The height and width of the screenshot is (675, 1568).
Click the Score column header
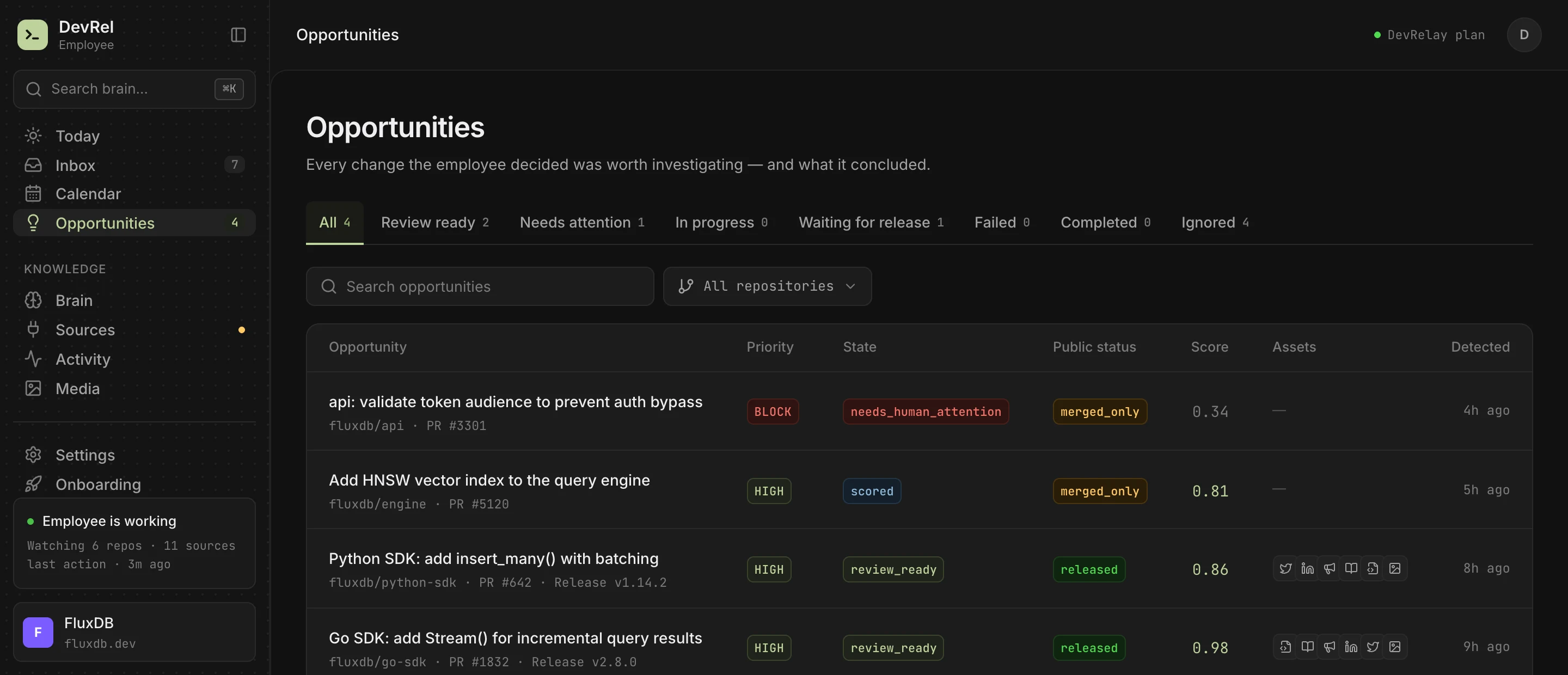click(x=1209, y=347)
